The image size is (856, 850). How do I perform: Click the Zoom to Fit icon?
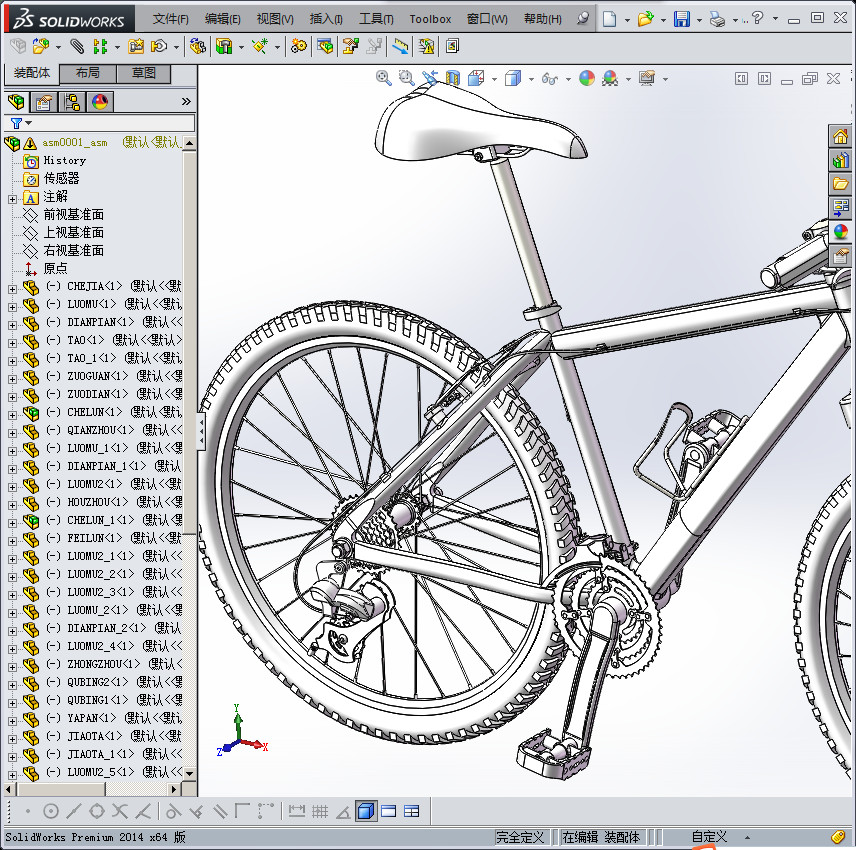pos(384,79)
